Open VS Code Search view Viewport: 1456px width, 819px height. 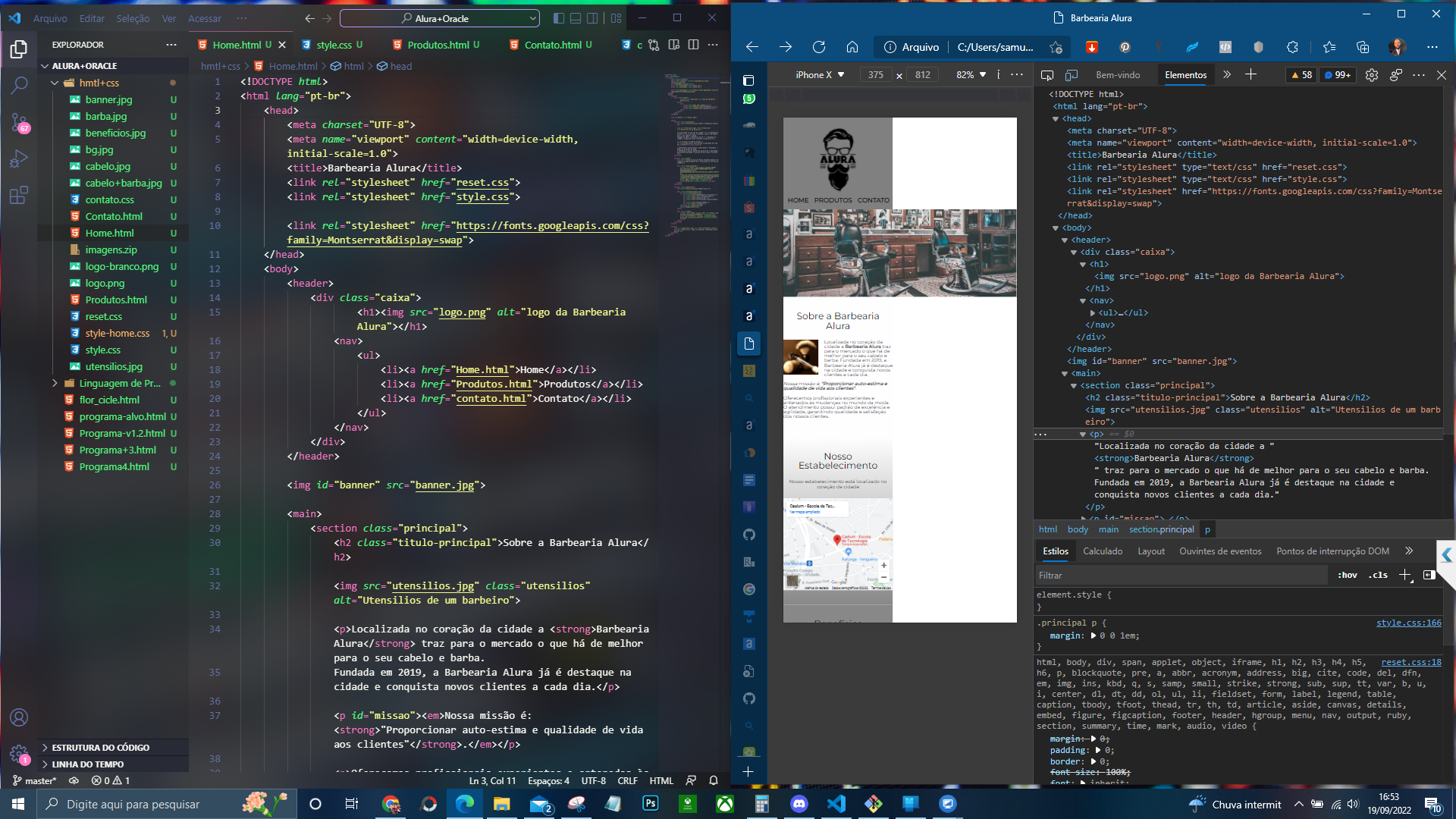coord(19,85)
